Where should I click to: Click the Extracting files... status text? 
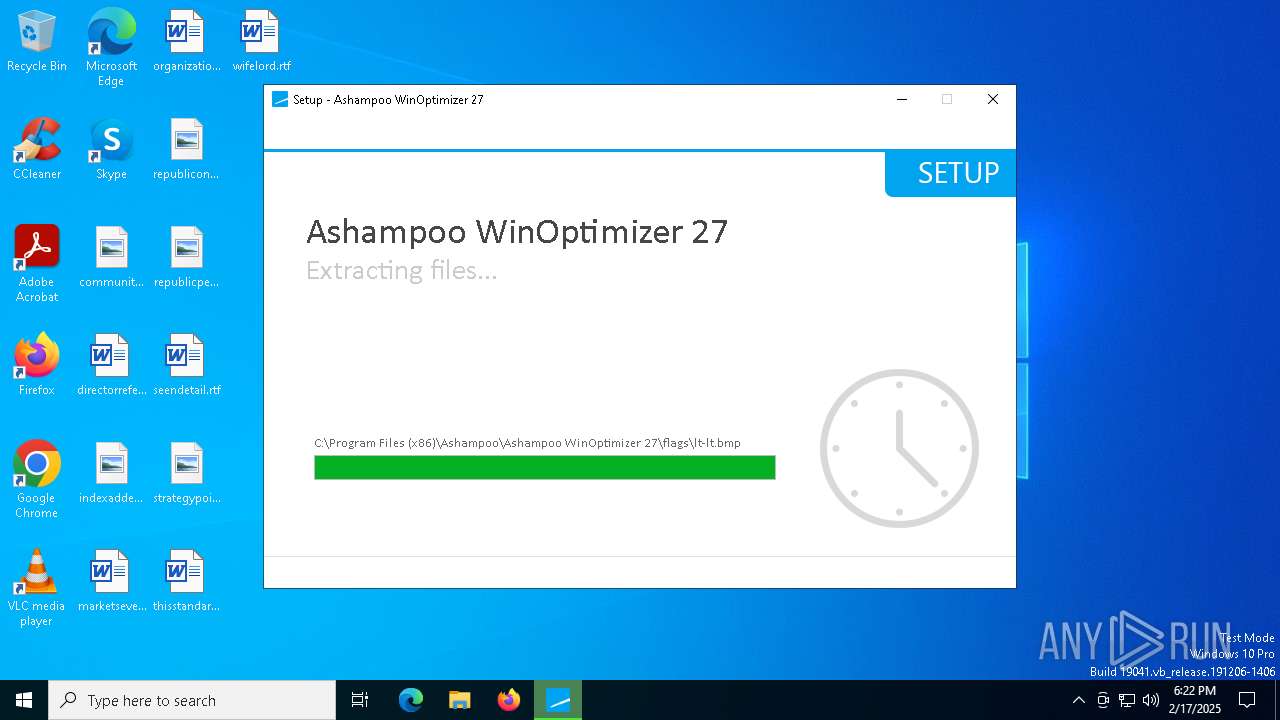click(x=401, y=271)
